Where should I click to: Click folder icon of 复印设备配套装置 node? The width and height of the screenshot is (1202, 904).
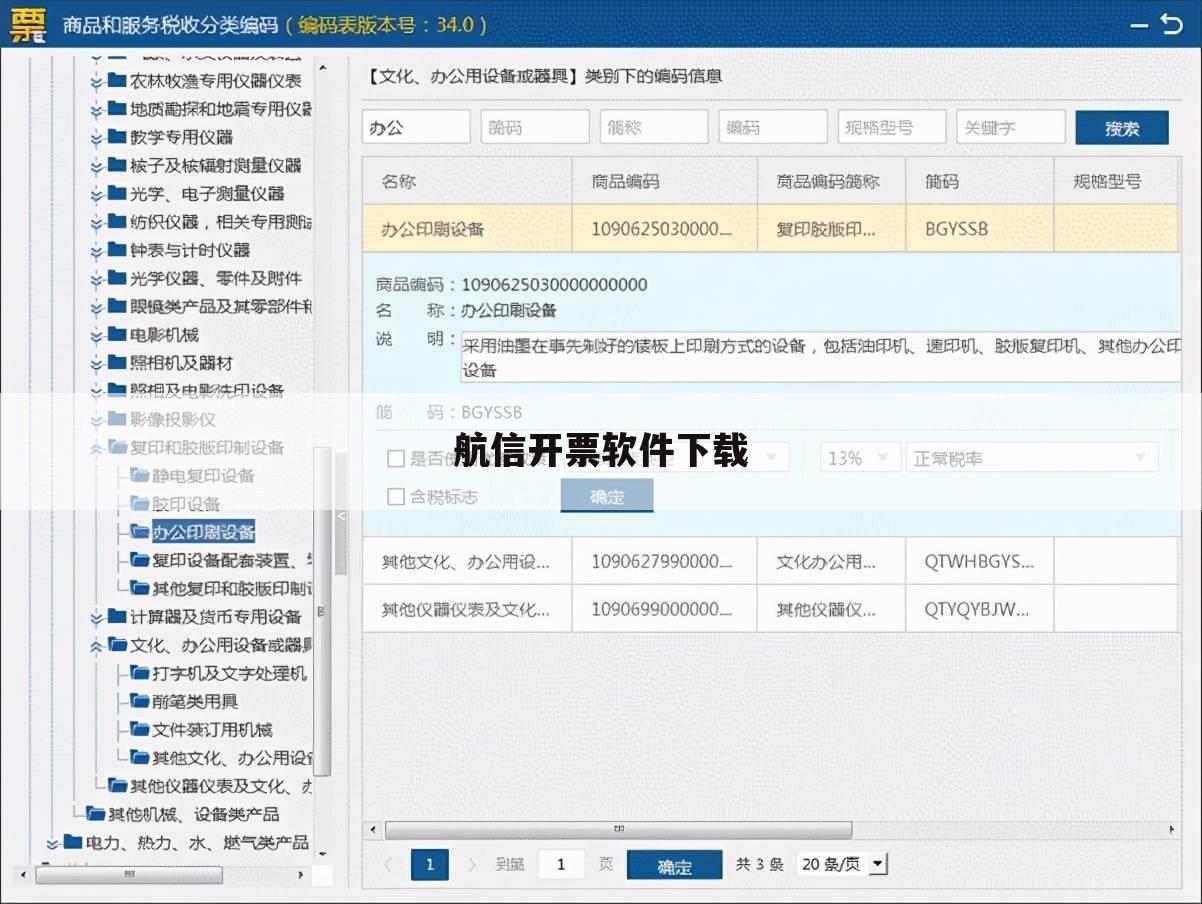point(139,559)
